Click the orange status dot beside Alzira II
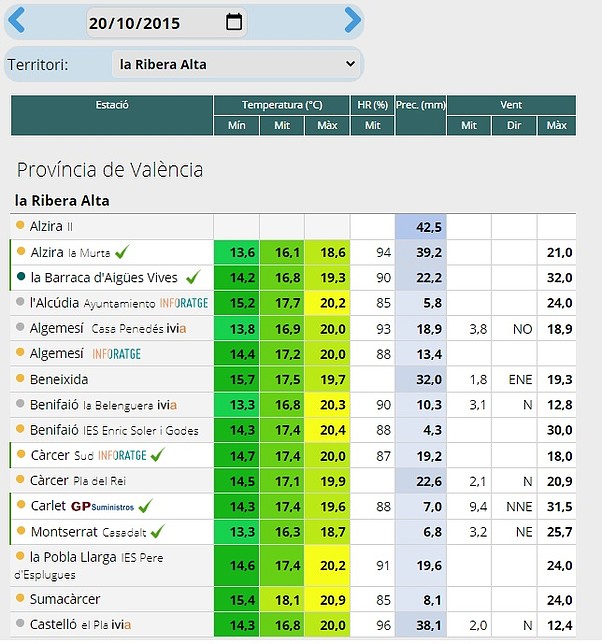The image size is (602, 644). pyautogui.click(x=20, y=225)
